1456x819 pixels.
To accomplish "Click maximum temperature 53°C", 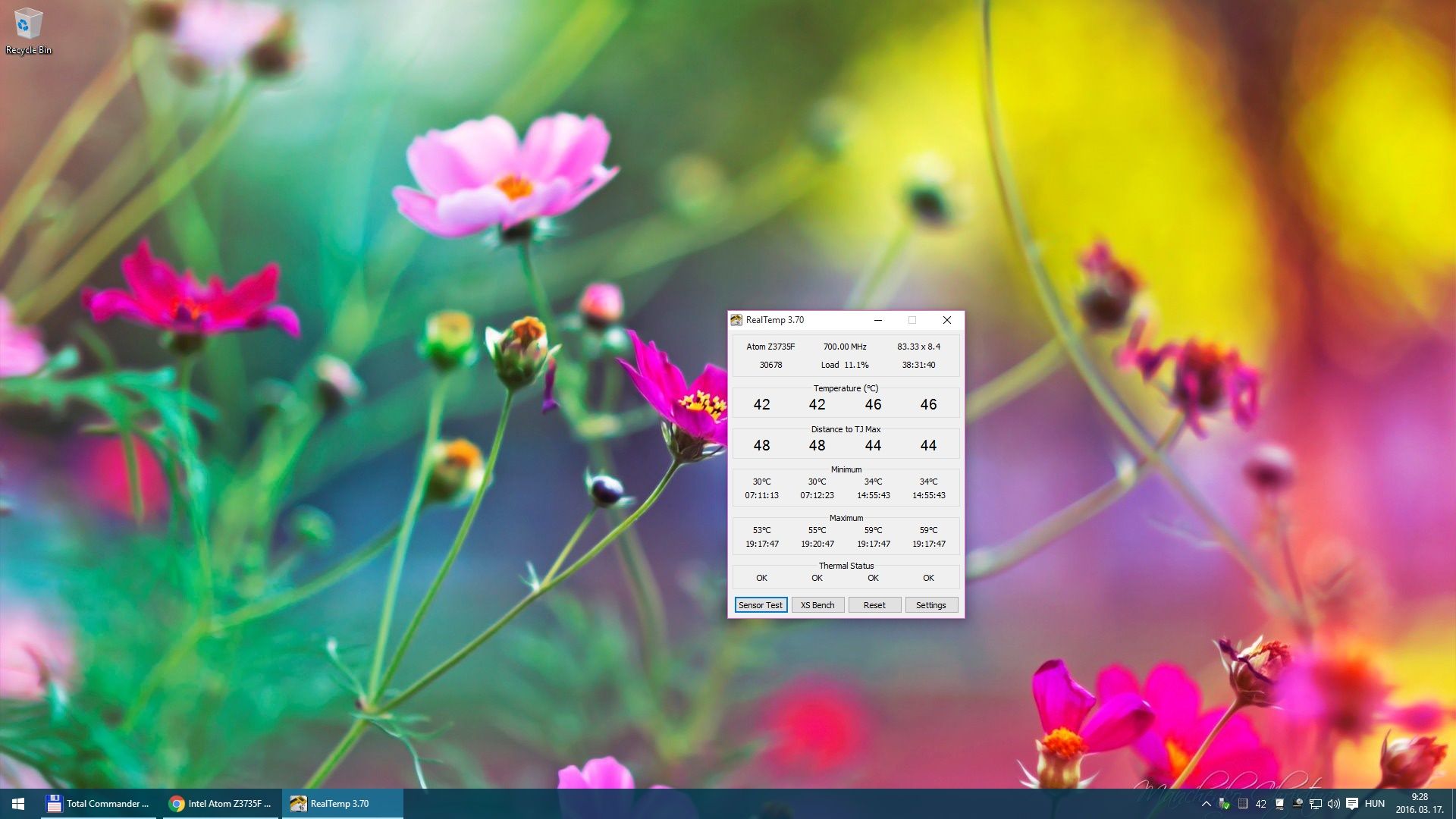I will (x=761, y=530).
